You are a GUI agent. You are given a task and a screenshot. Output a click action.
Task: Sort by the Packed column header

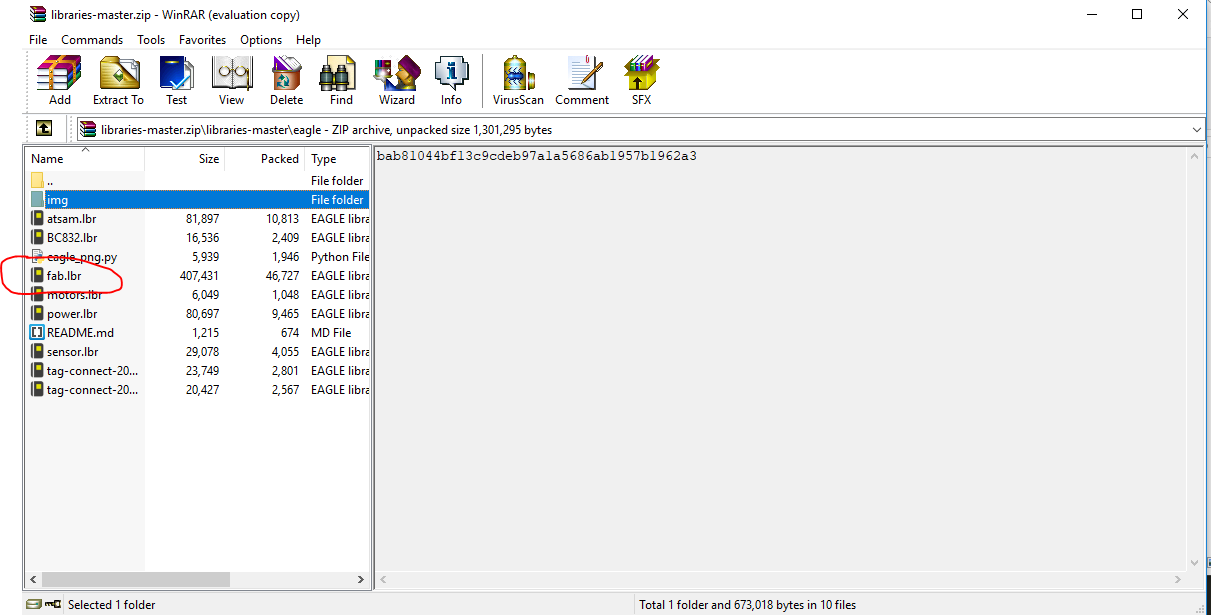[x=265, y=159]
